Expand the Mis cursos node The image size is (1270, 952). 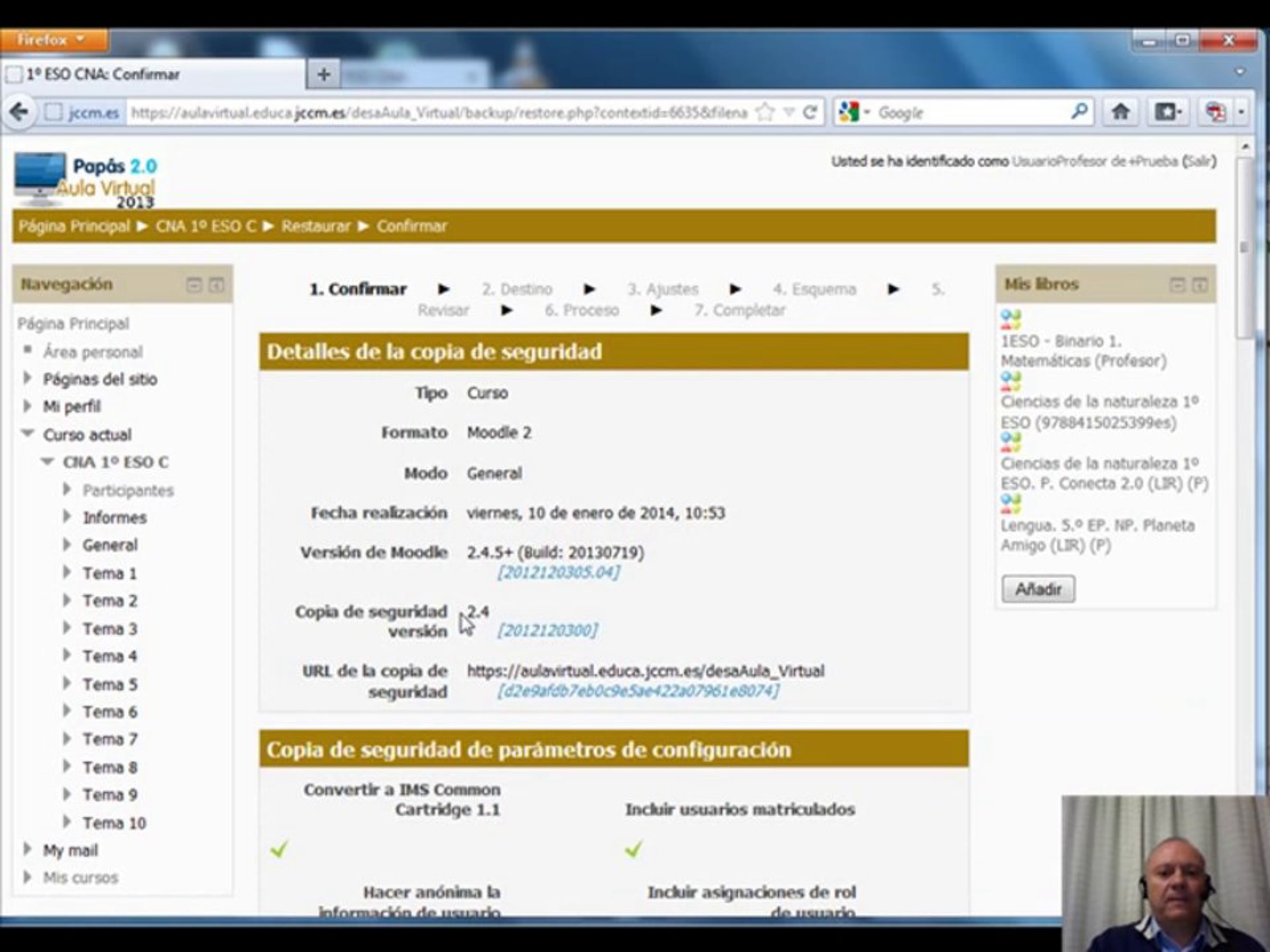coord(27,877)
